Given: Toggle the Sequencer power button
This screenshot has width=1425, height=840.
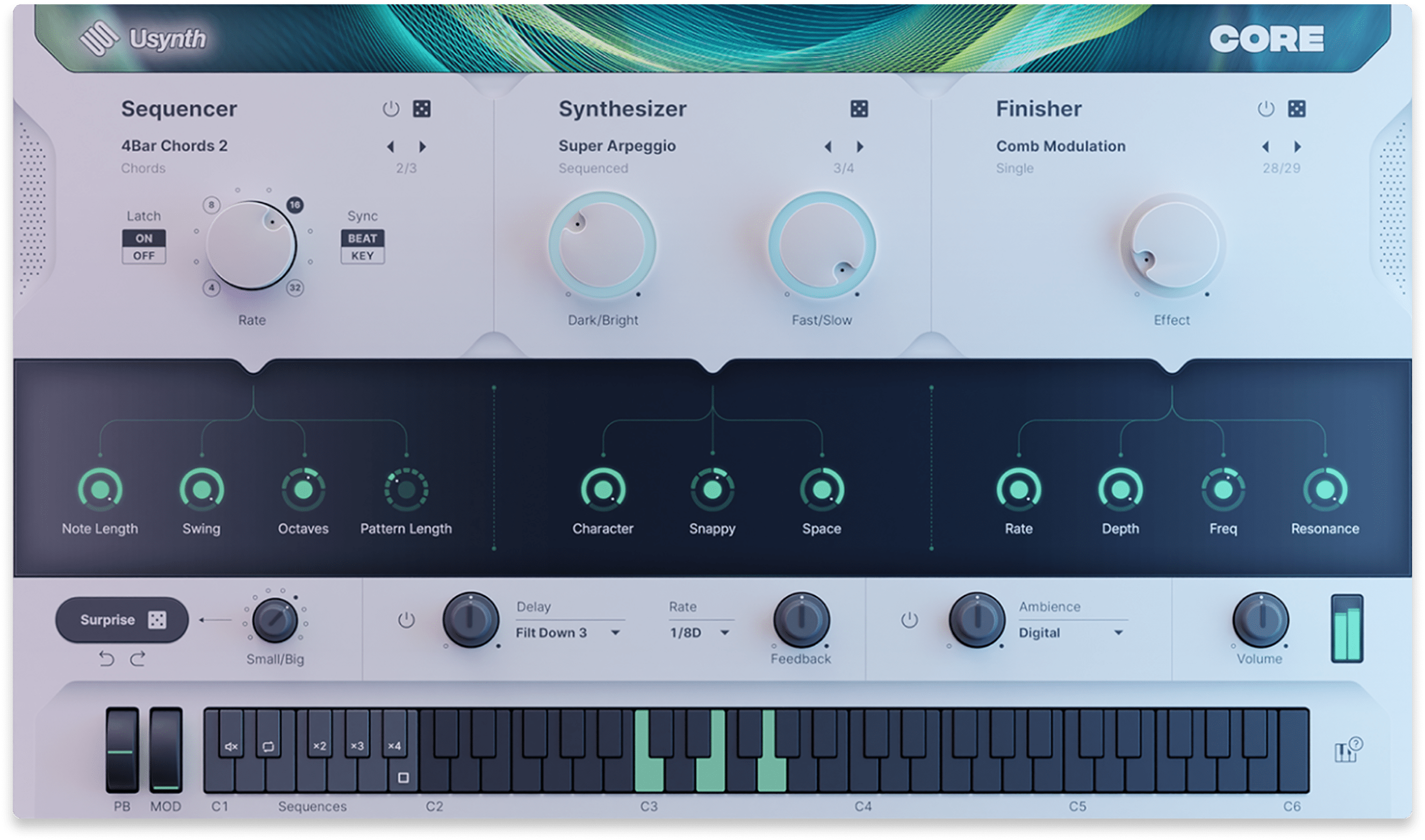Looking at the screenshot, I should pyautogui.click(x=391, y=108).
